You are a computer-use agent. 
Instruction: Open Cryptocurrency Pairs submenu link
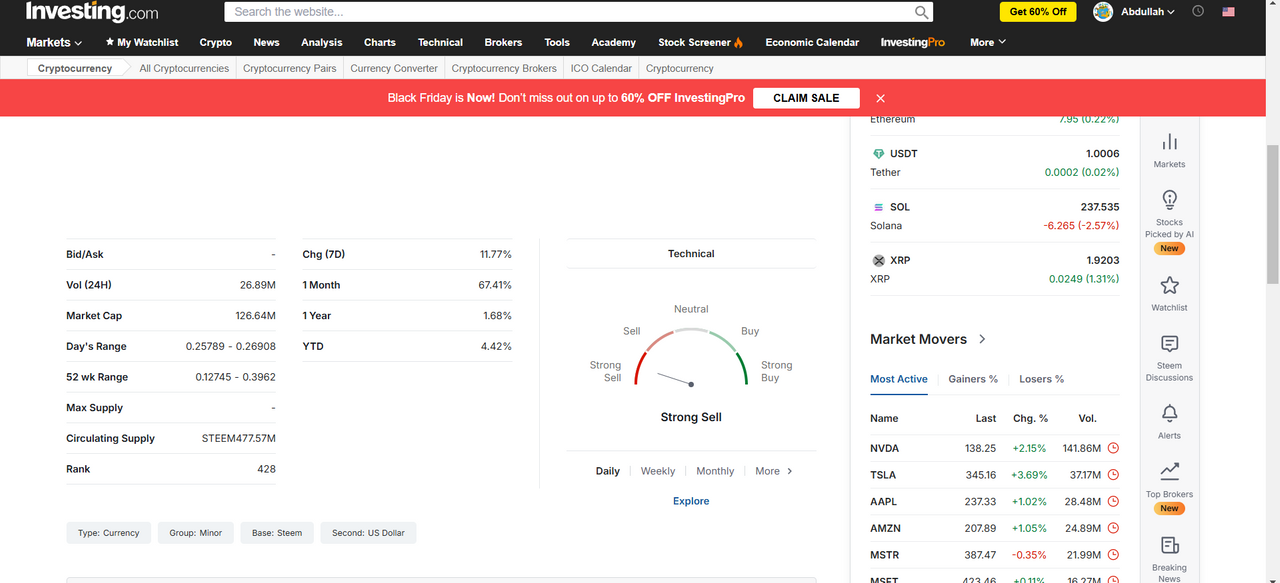(x=290, y=68)
